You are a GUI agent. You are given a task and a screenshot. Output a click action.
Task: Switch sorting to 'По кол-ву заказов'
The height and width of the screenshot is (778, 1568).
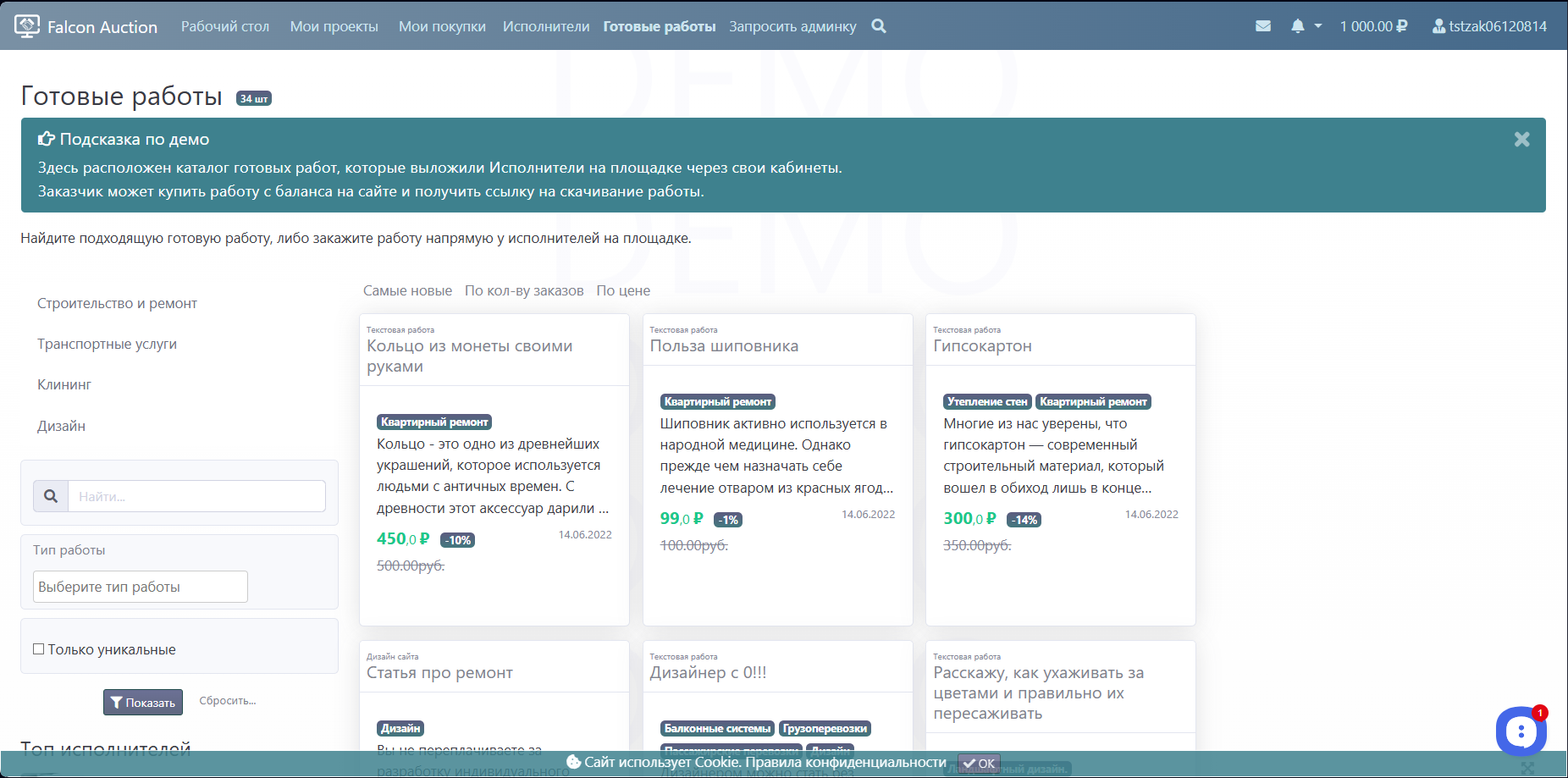[x=523, y=290]
